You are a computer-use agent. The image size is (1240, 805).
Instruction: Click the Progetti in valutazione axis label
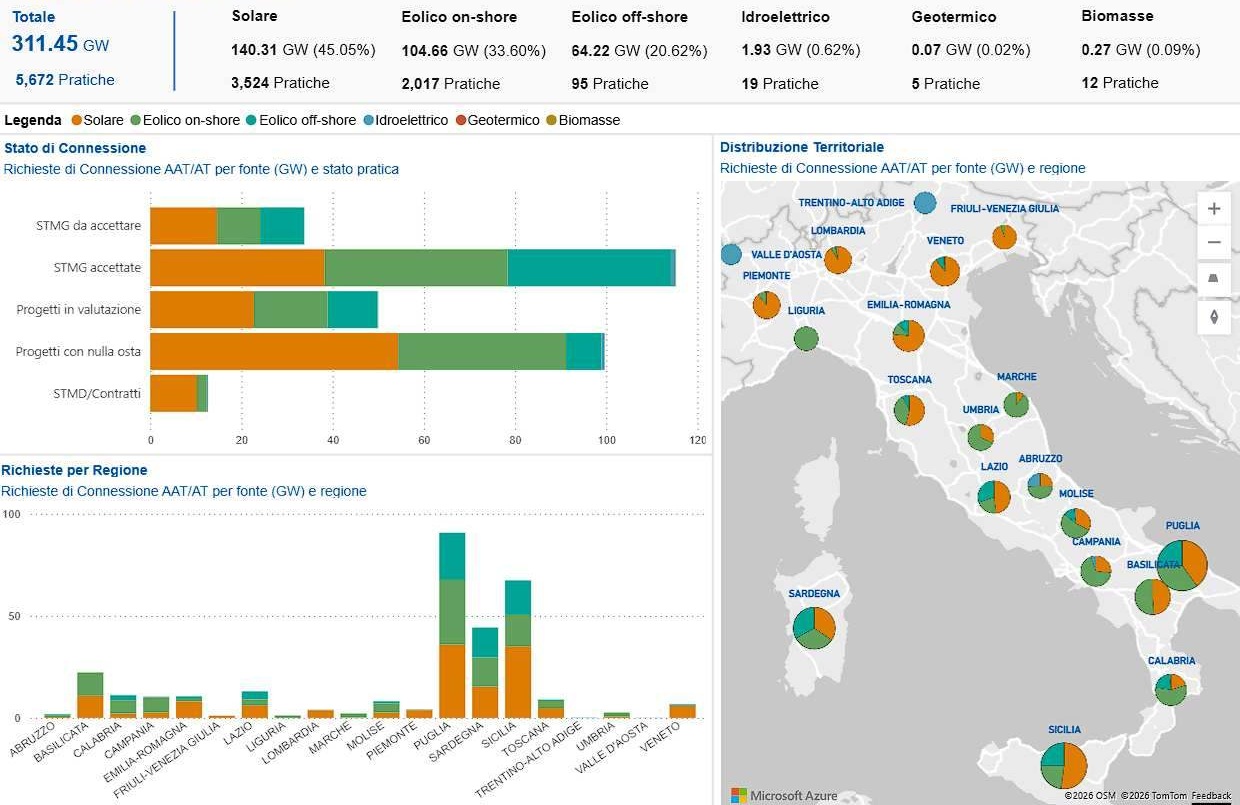(79, 310)
